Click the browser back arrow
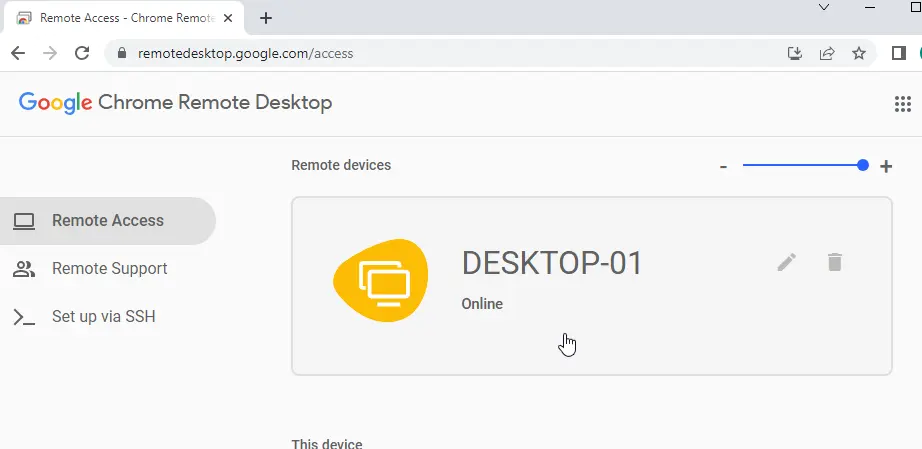Image resolution: width=922 pixels, height=449 pixels. 18,53
